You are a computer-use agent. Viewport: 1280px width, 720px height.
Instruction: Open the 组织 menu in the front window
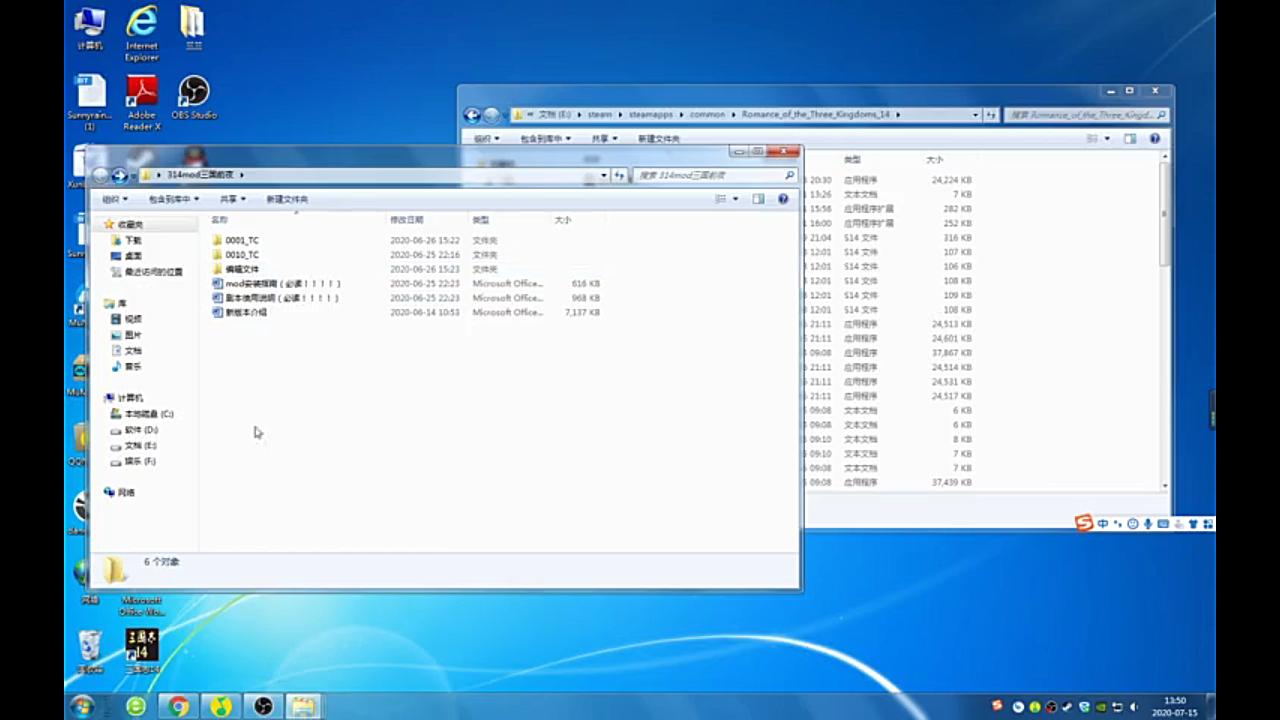114,199
